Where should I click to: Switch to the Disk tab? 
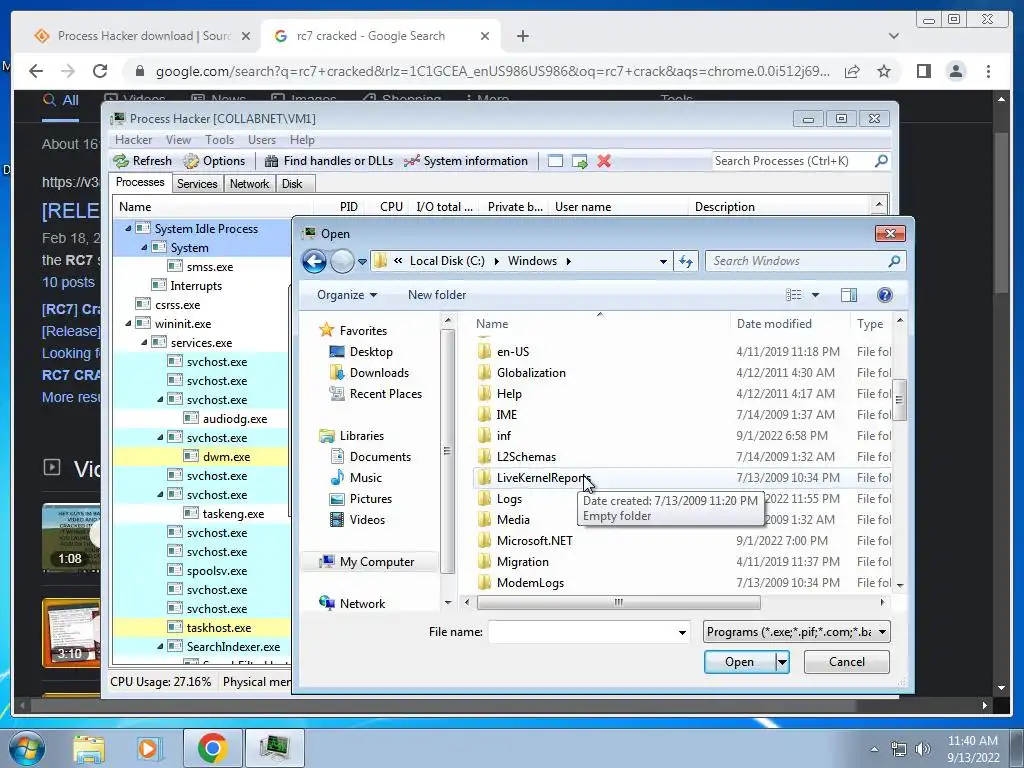coord(292,184)
